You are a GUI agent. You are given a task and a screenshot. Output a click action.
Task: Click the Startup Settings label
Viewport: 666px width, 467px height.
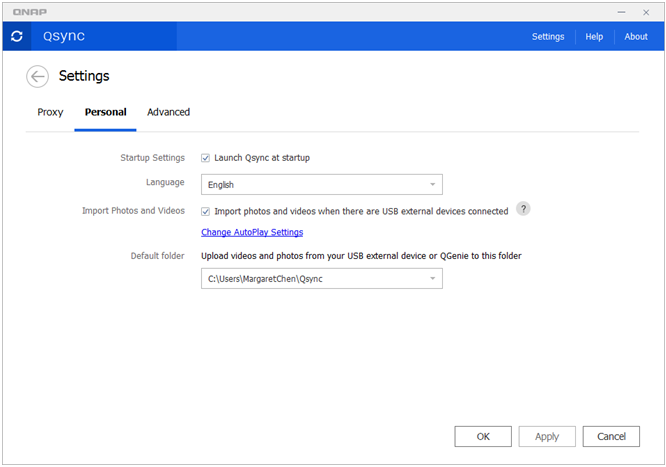pos(152,158)
